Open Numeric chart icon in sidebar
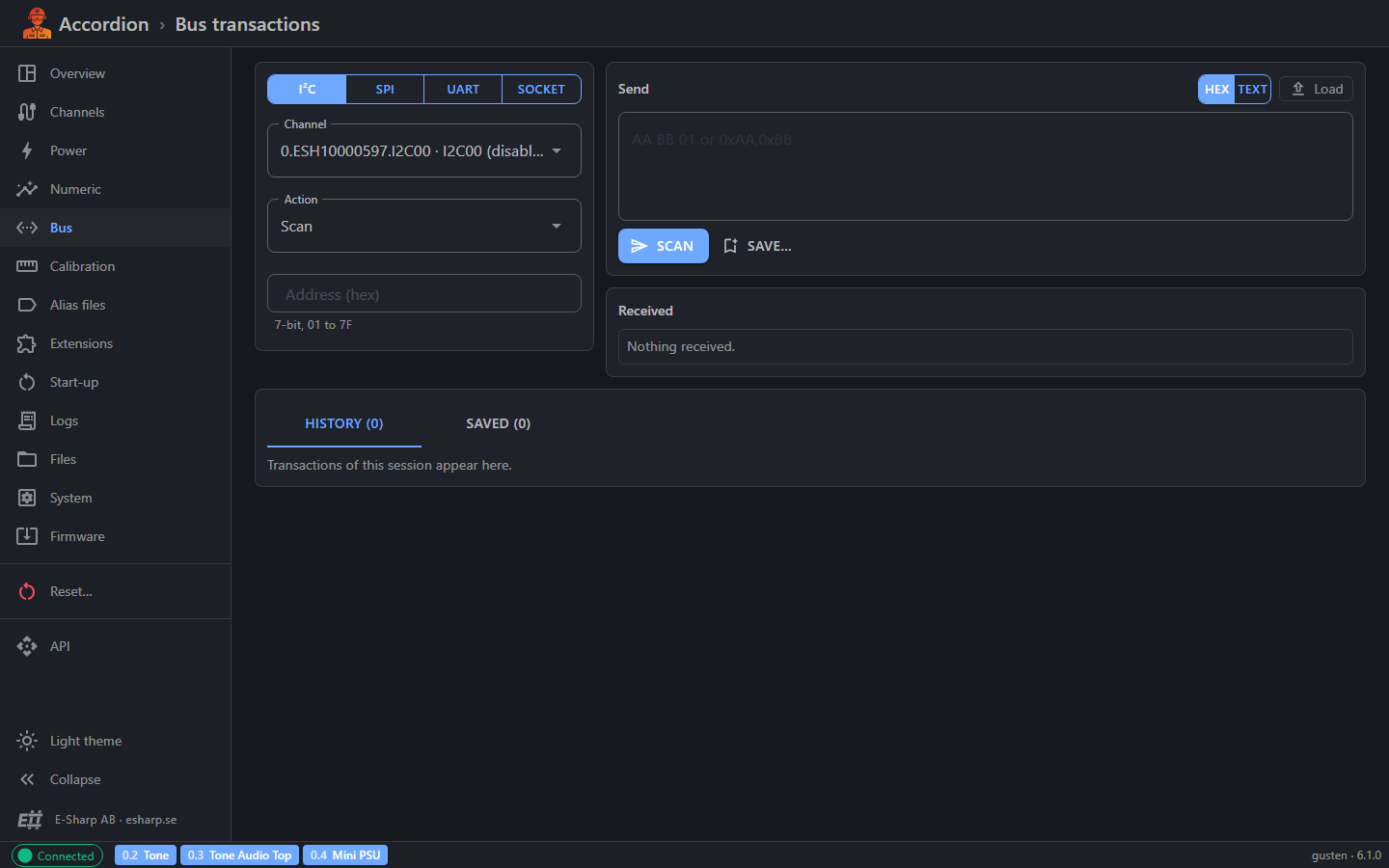Screen dimensions: 1389x868 click(27, 189)
